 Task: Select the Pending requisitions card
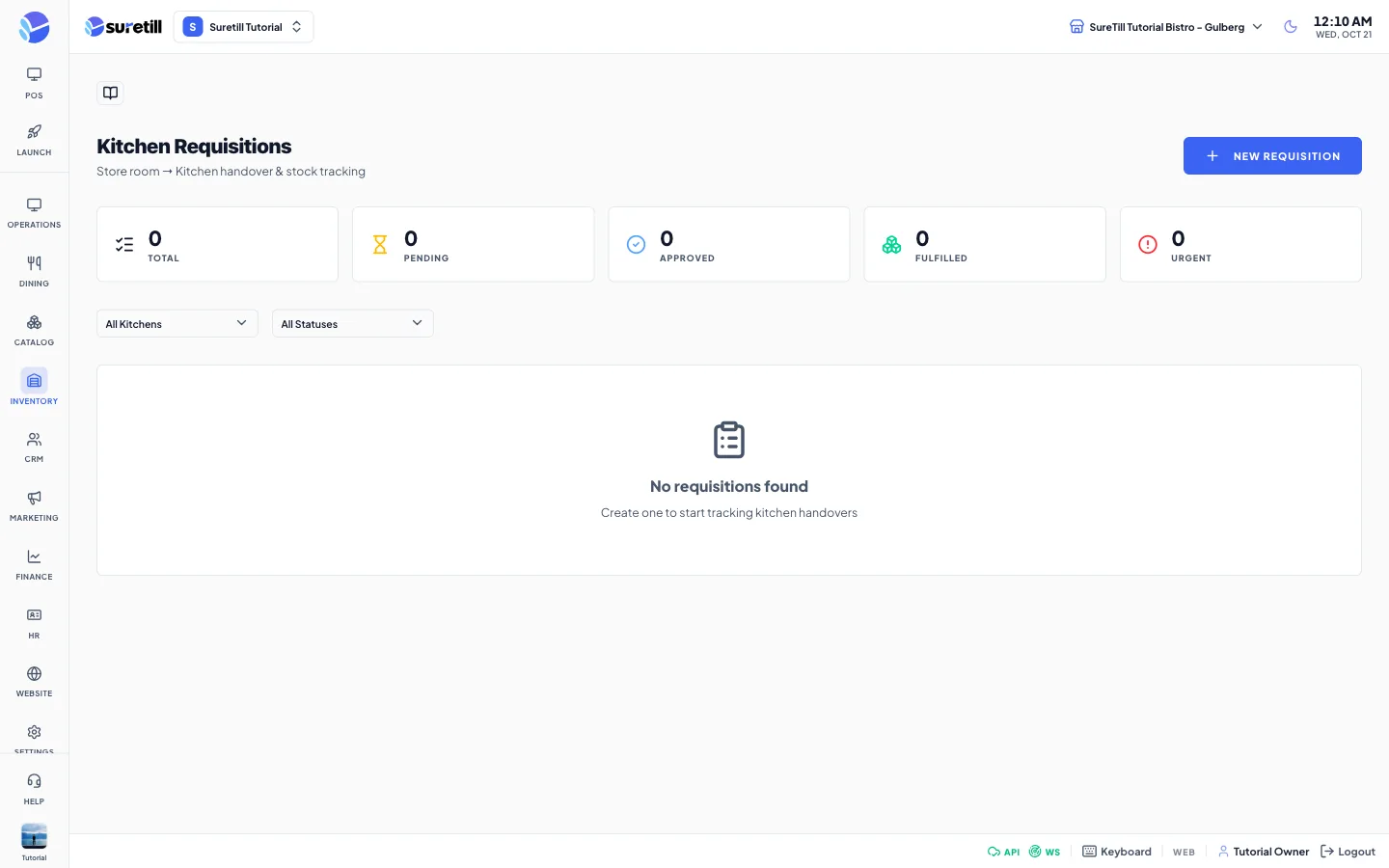click(474, 244)
